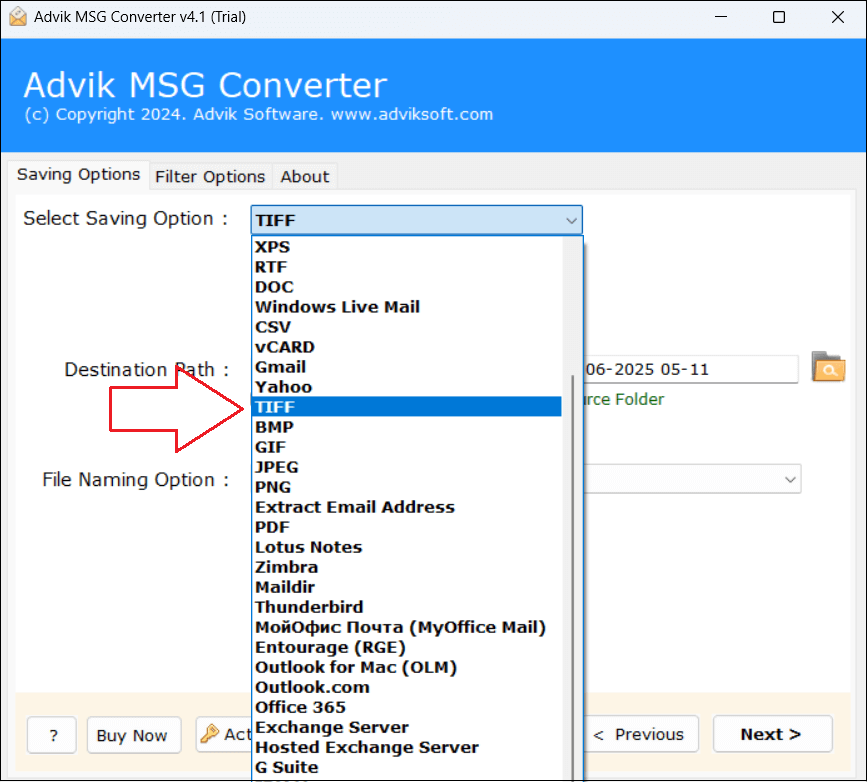Switch to the Saving Options tab
This screenshot has height=782, width=867.
click(x=79, y=175)
